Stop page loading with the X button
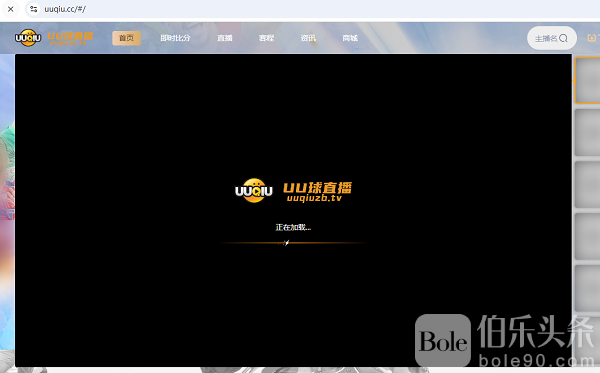 click(x=11, y=9)
